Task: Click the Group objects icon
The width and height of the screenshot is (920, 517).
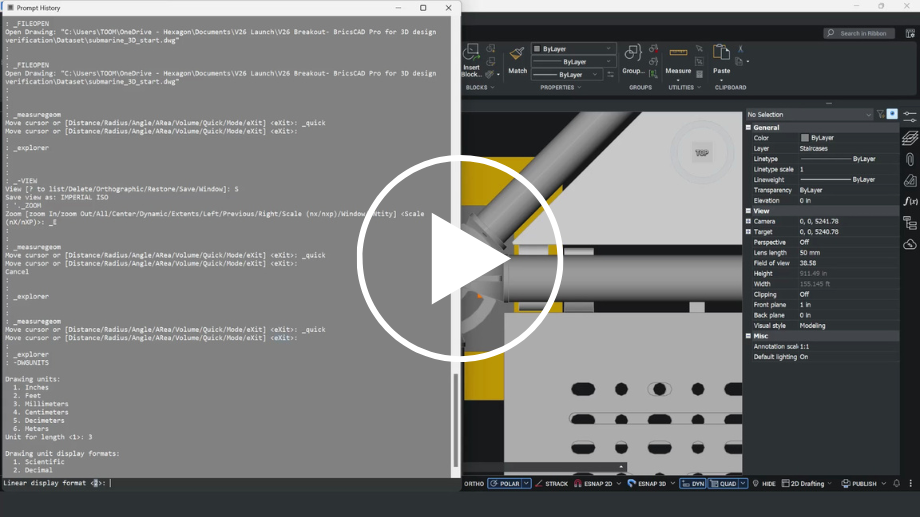Action: (632, 53)
